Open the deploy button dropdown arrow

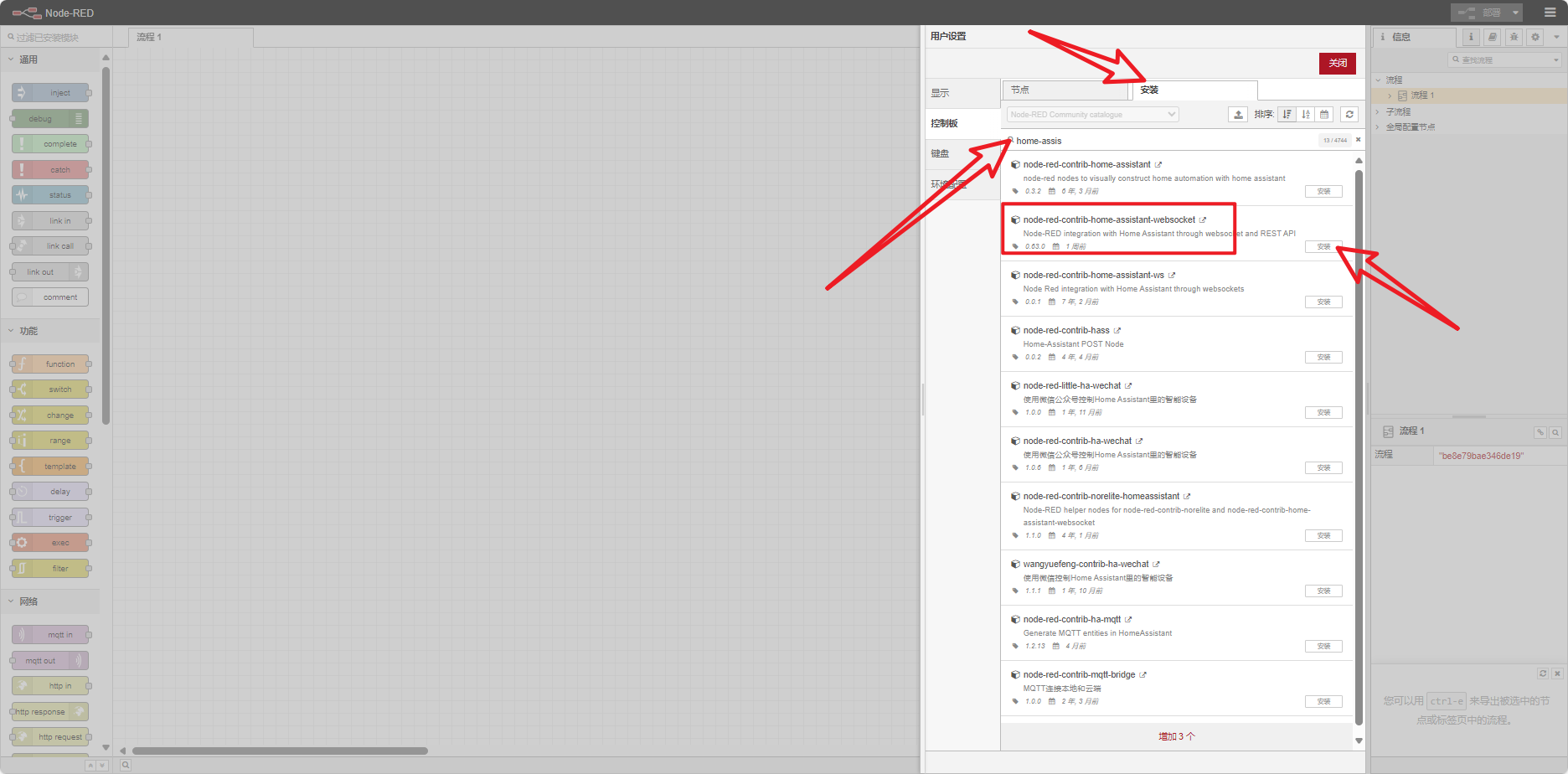pos(1515,13)
